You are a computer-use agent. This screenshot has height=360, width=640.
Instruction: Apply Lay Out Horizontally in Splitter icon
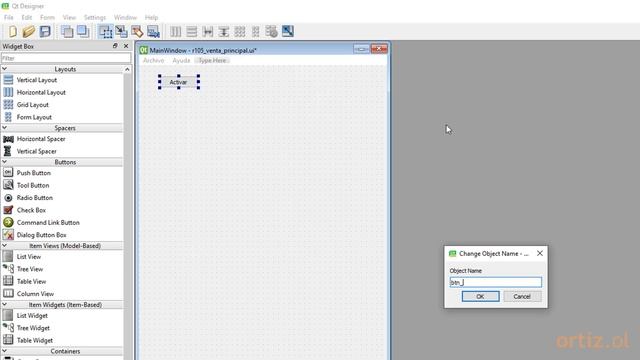208,31
